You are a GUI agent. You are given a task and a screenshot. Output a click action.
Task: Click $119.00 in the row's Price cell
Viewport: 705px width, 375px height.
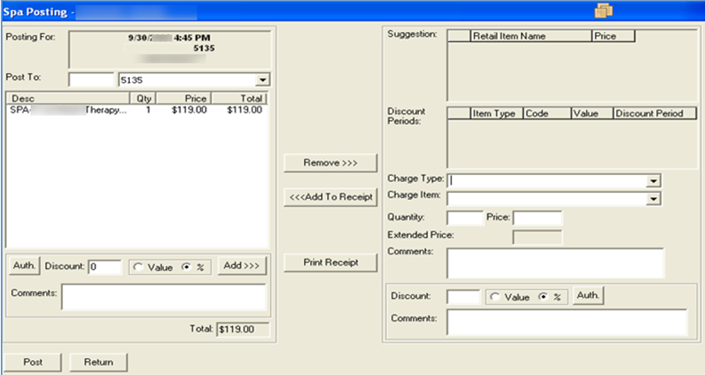click(x=189, y=110)
